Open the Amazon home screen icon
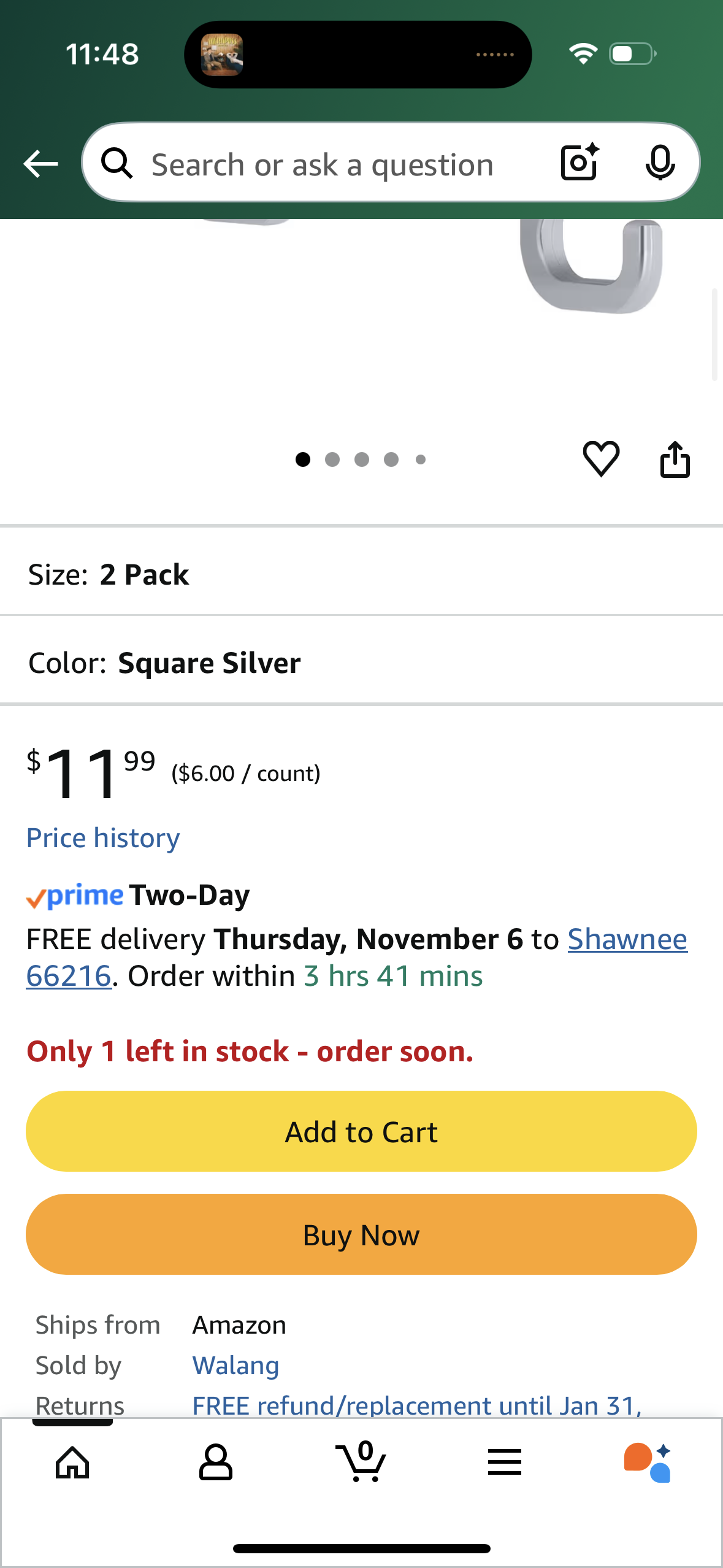Screen dimensions: 723x1568 (x=72, y=1462)
